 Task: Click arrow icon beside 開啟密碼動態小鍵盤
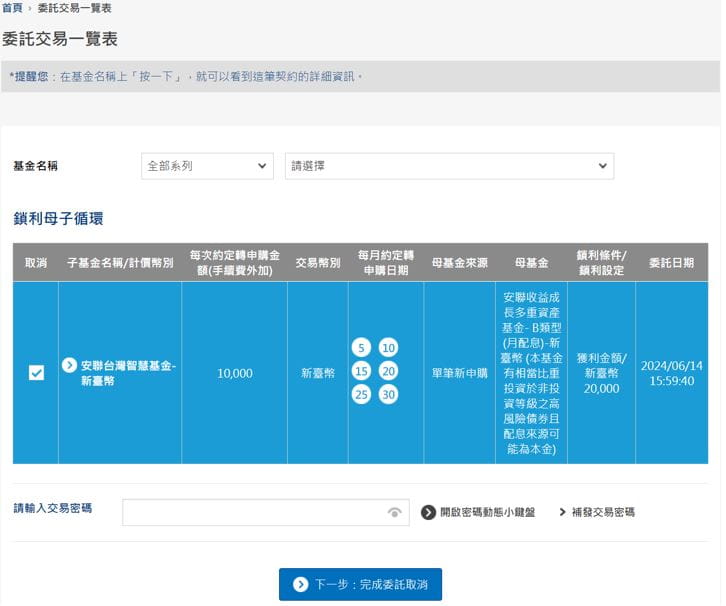428,512
